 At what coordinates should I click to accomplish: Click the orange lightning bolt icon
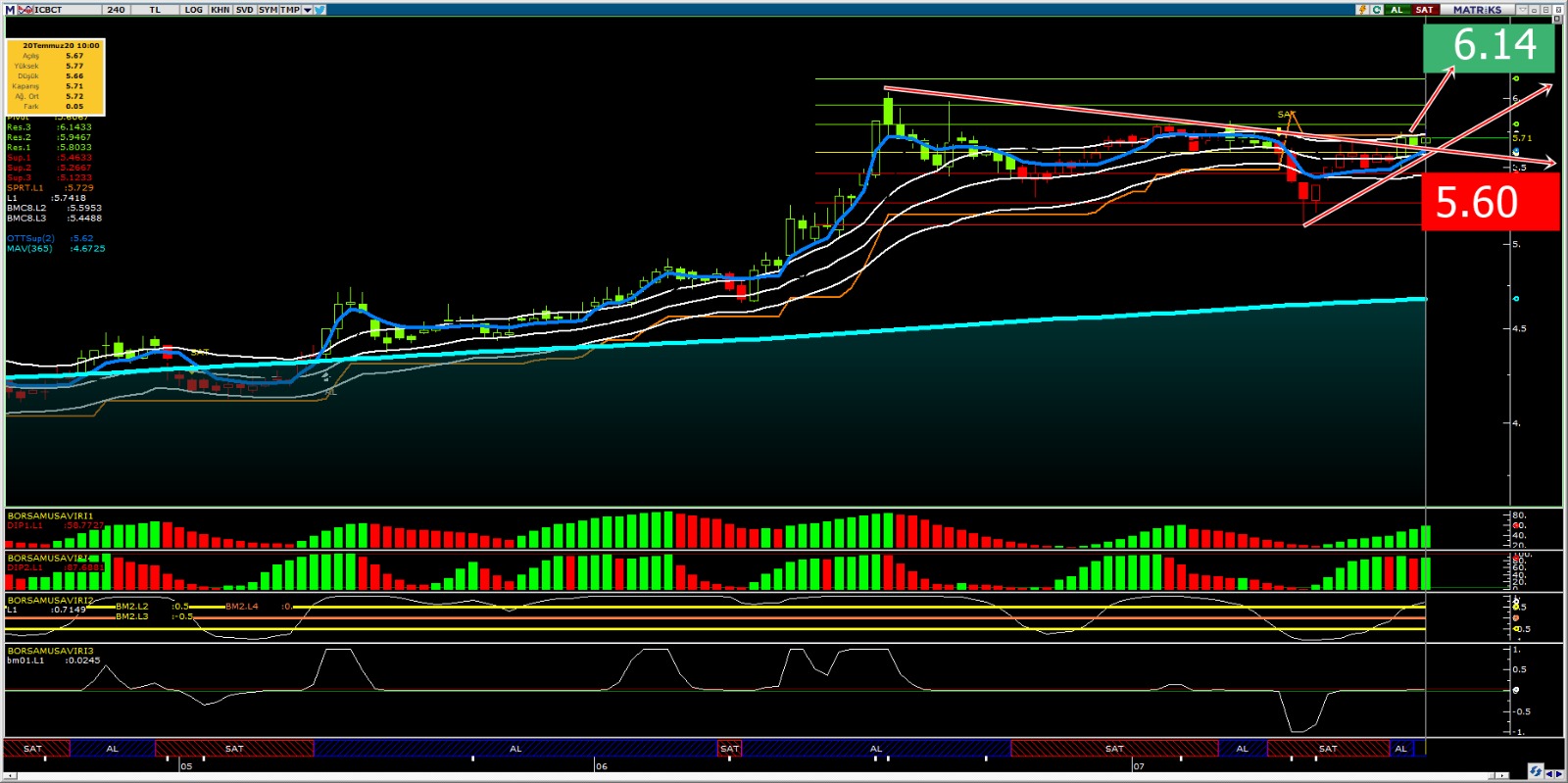pyautogui.click(x=1362, y=10)
